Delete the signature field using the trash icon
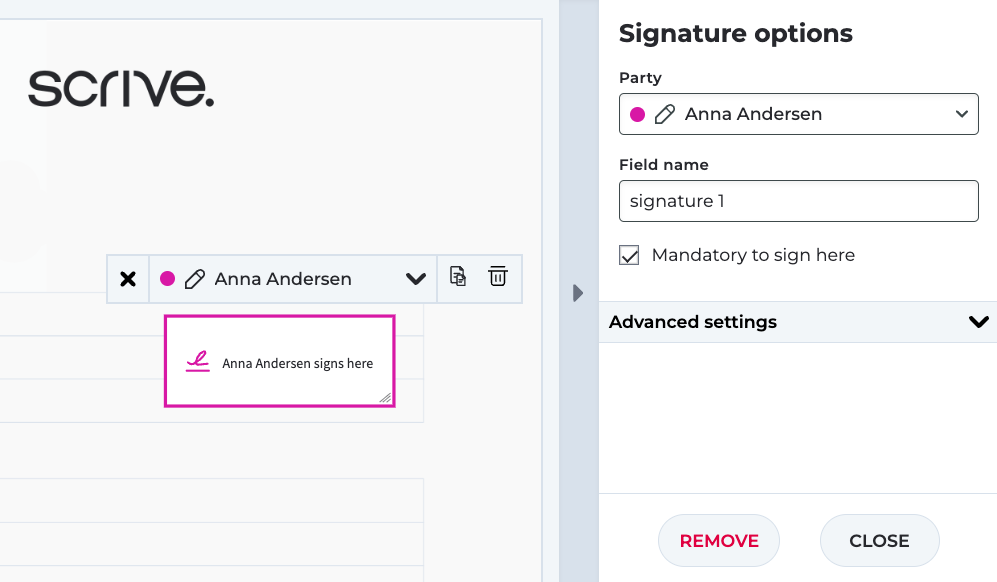 [x=497, y=277]
